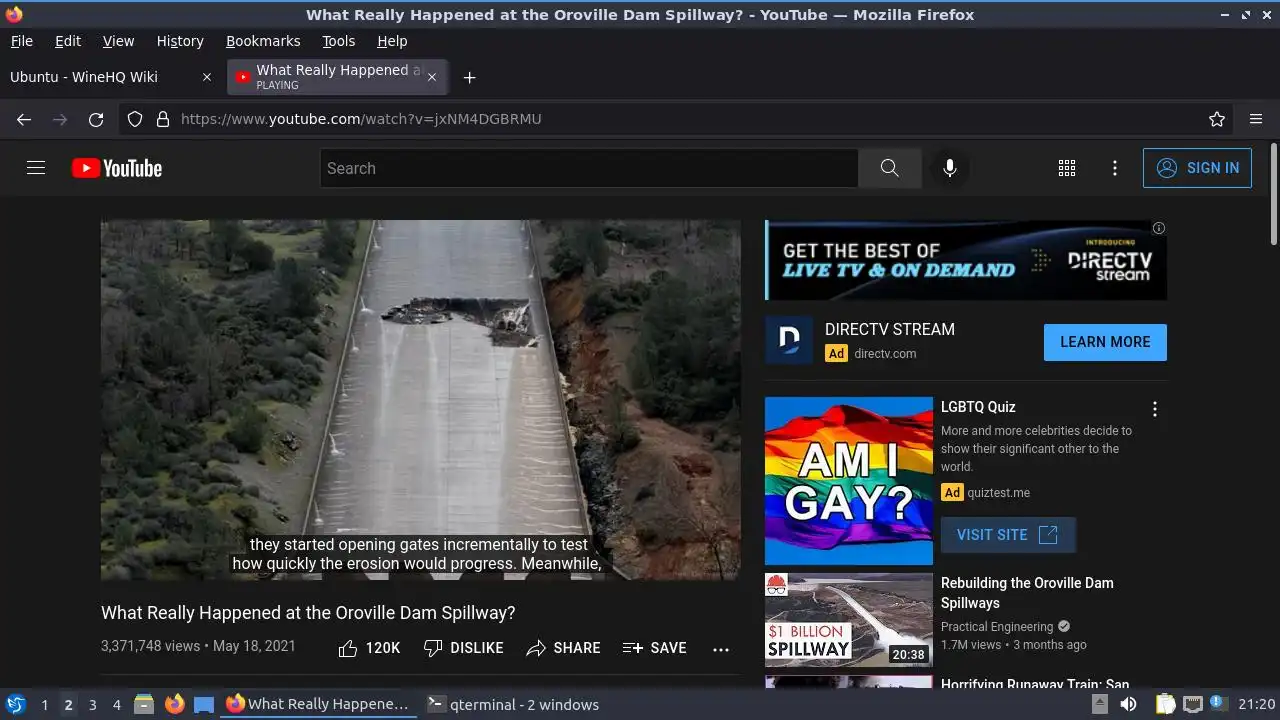Click the YouTube URL in address bar
1280x720 pixels.
(x=361, y=119)
